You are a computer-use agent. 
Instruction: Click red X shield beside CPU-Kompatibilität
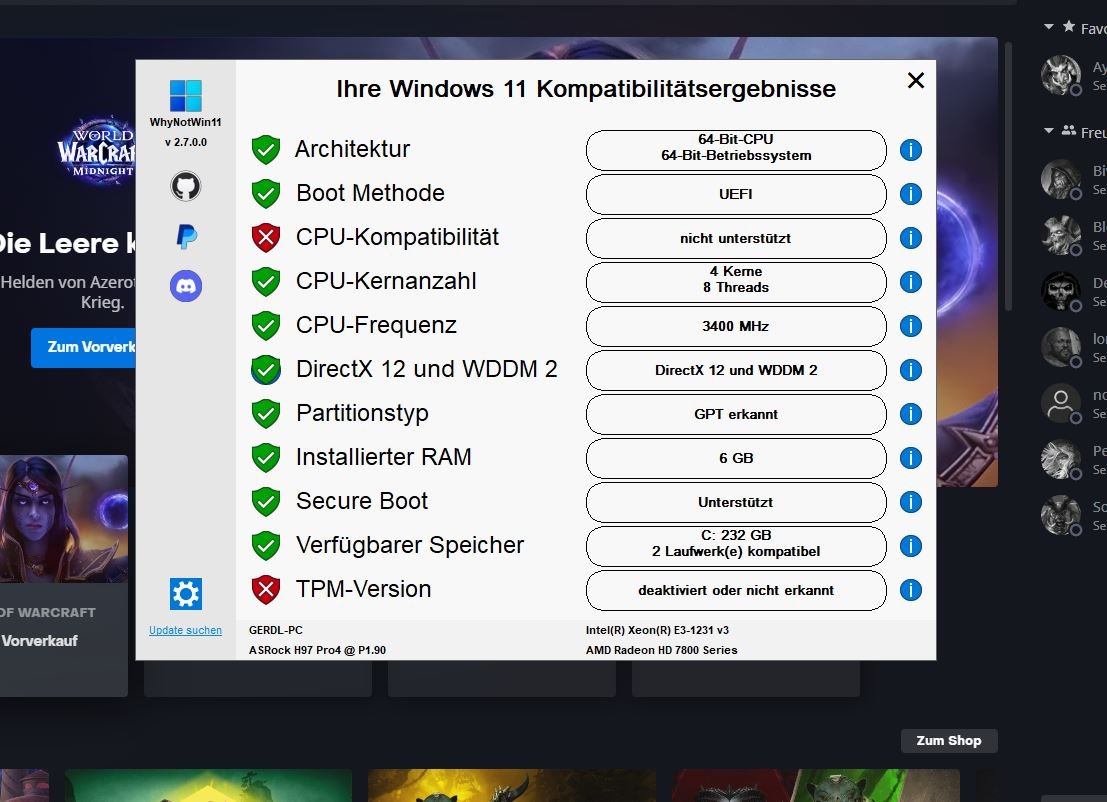266,238
